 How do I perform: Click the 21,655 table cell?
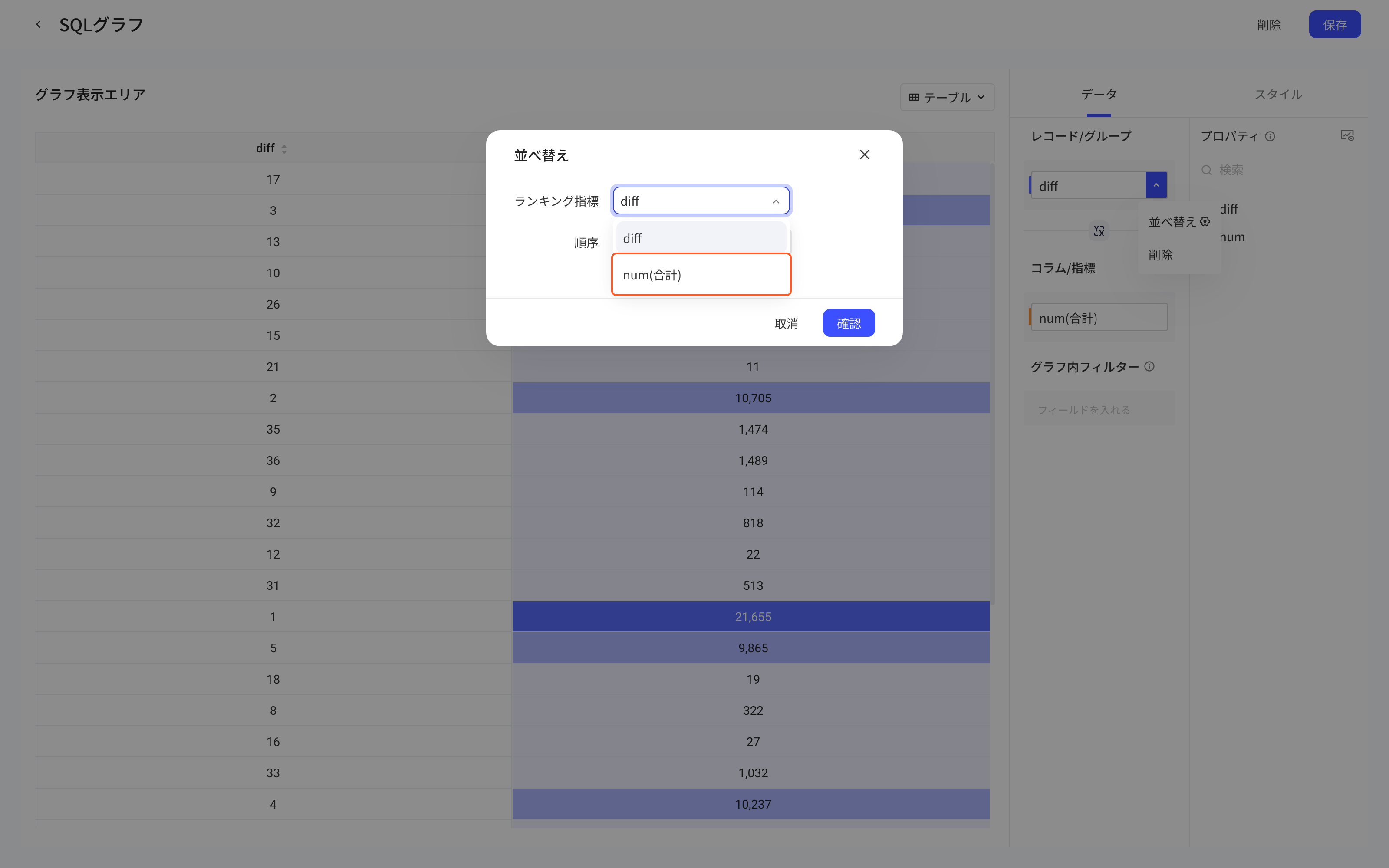click(751, 617)
